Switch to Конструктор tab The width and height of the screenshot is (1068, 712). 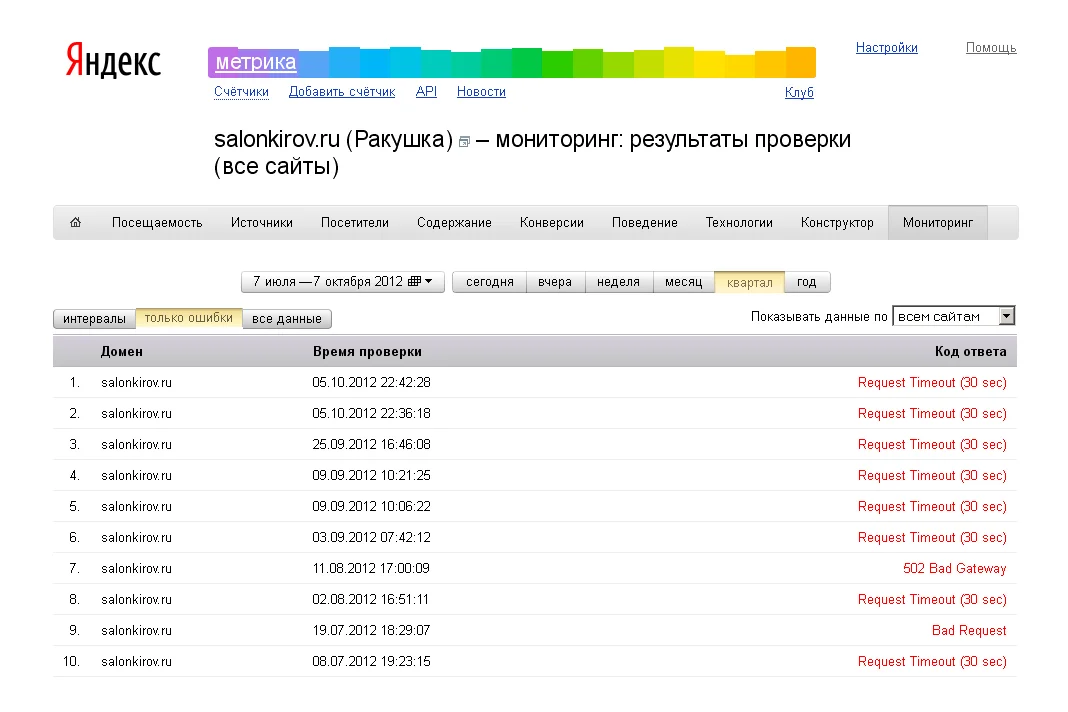837,223
